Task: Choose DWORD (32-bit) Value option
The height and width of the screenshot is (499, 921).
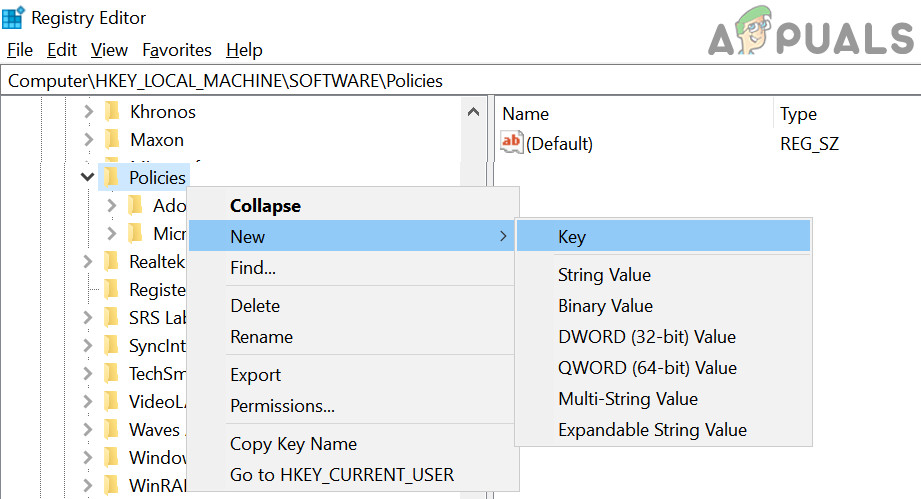Action: (646, 337)
